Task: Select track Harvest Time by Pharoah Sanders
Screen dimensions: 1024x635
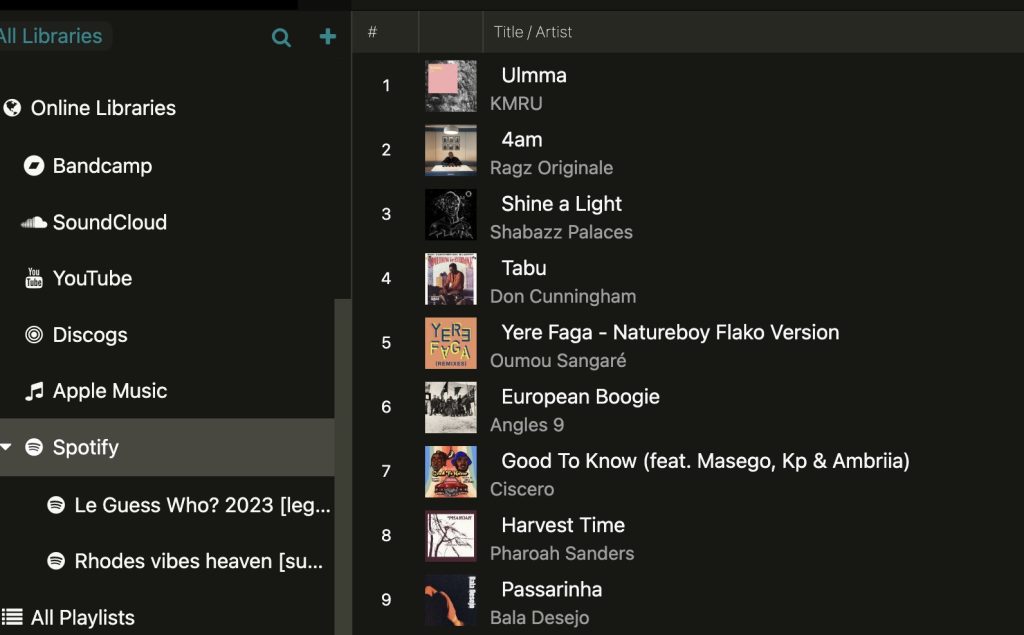Action: coord(688,536)
